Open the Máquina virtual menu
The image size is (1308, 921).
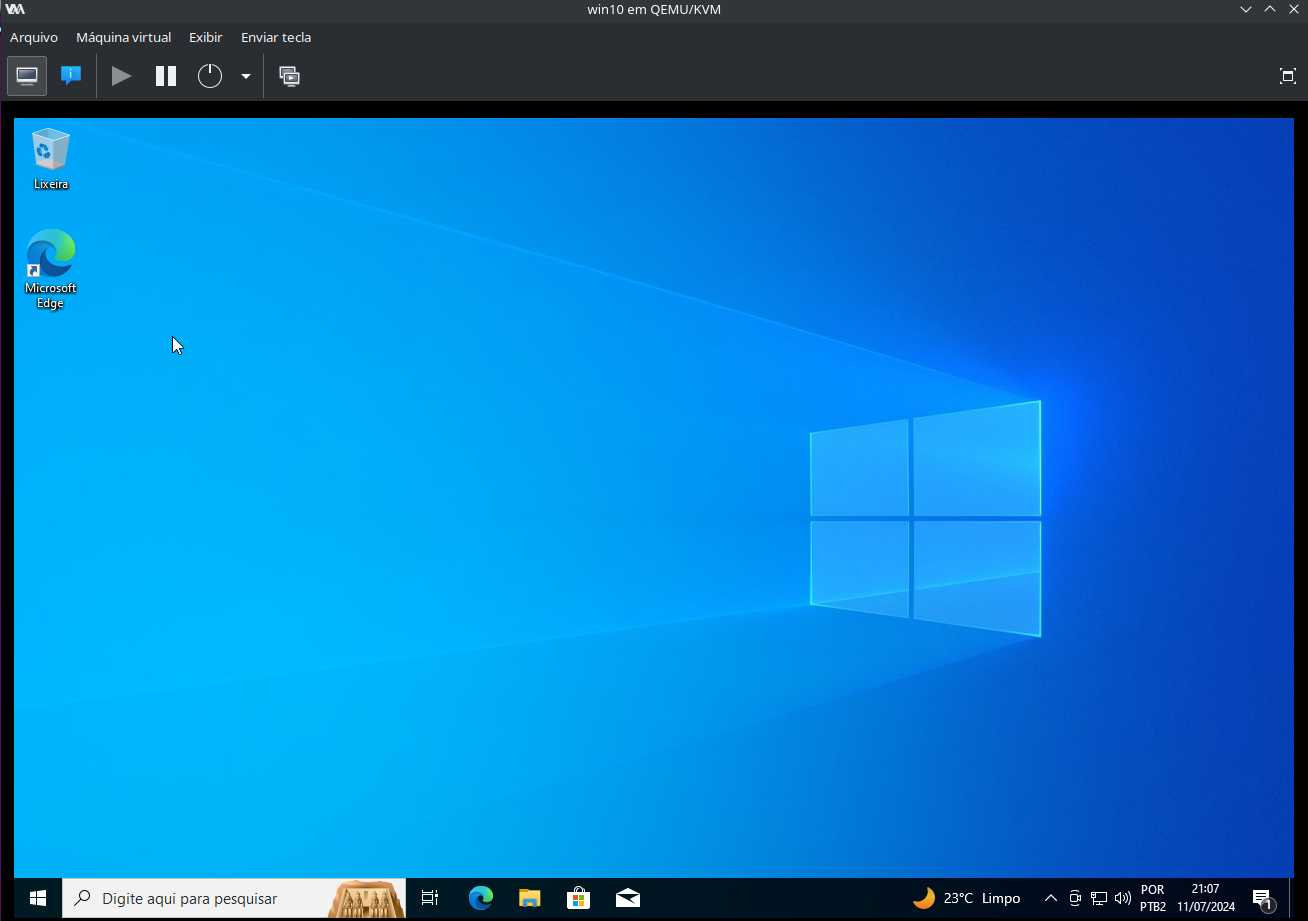tap(123, 37)
